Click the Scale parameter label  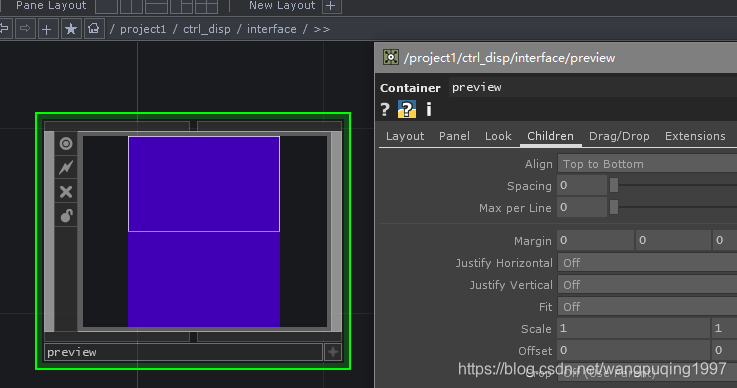(x=536, y=329)
